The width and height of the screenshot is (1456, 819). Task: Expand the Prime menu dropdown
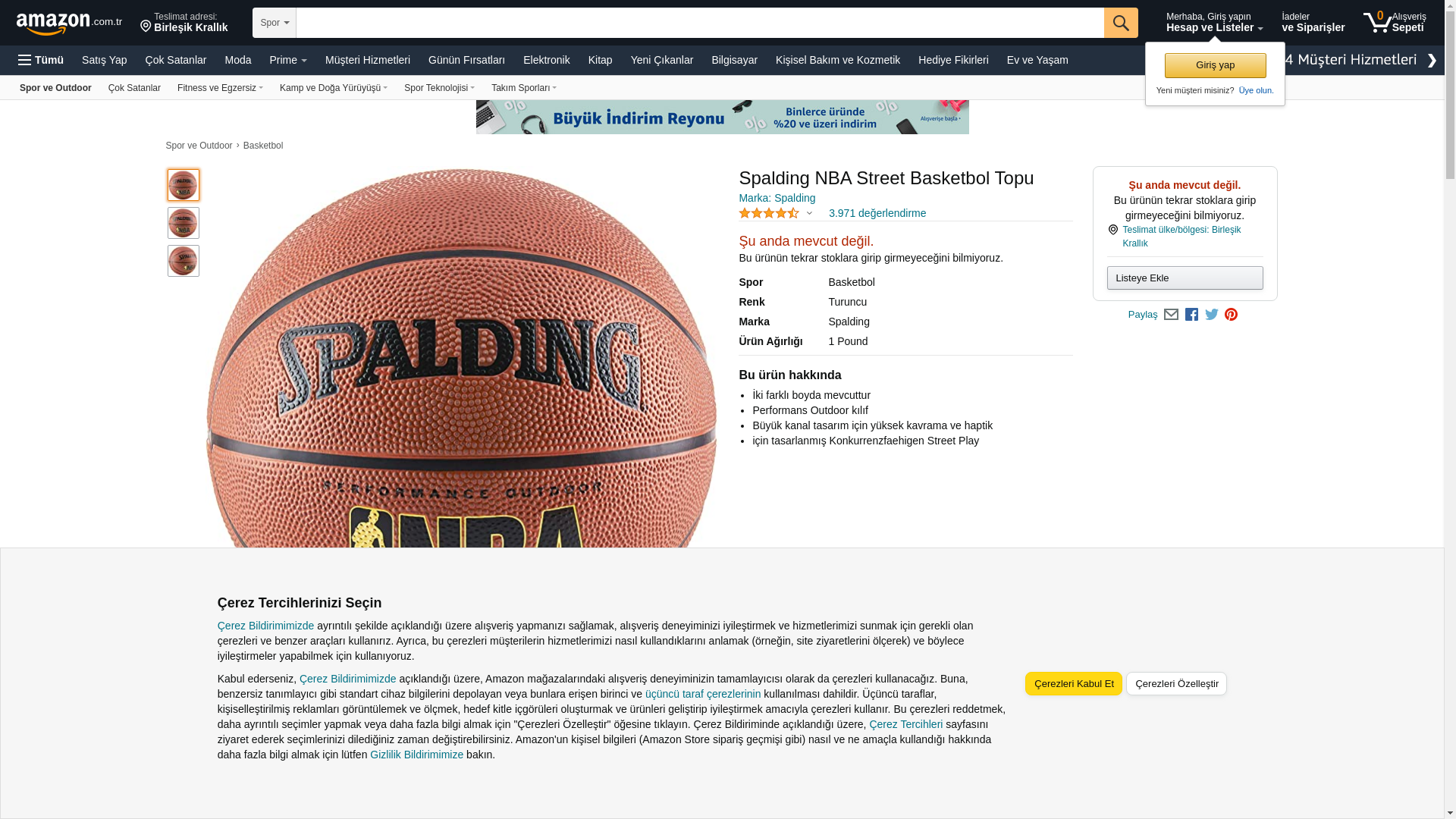click(288, 60)
